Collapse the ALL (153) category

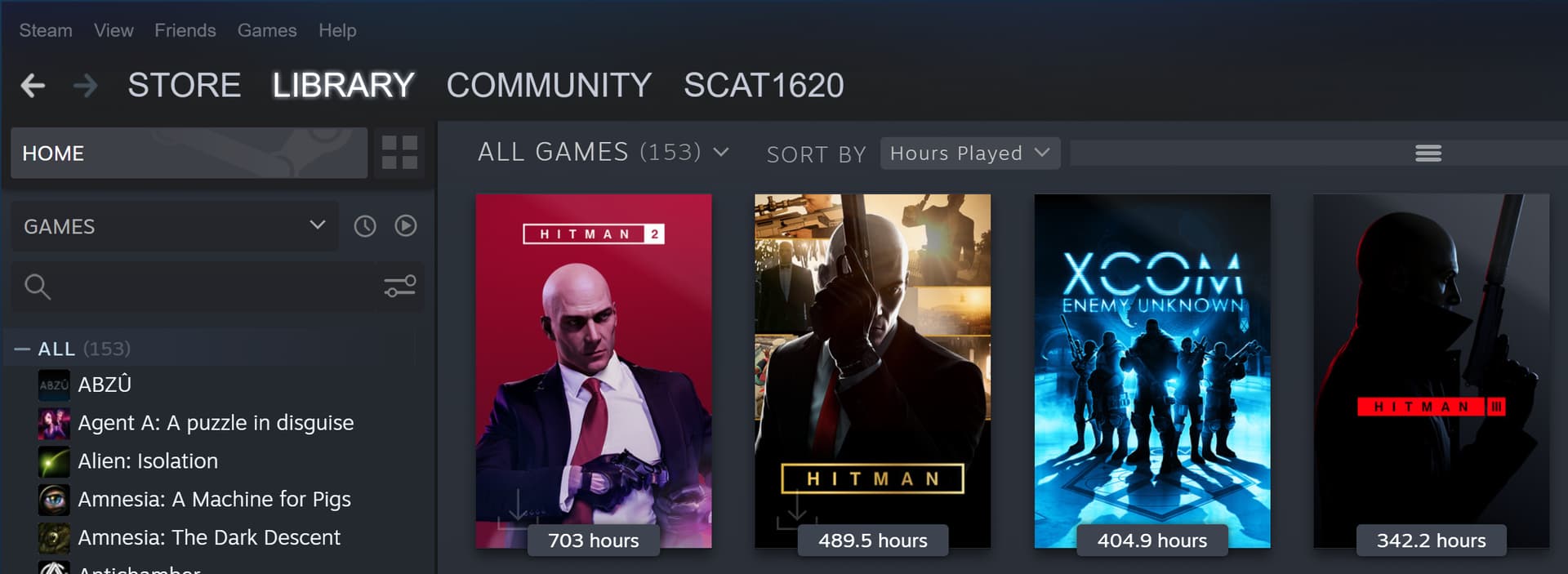coord(22,349)
